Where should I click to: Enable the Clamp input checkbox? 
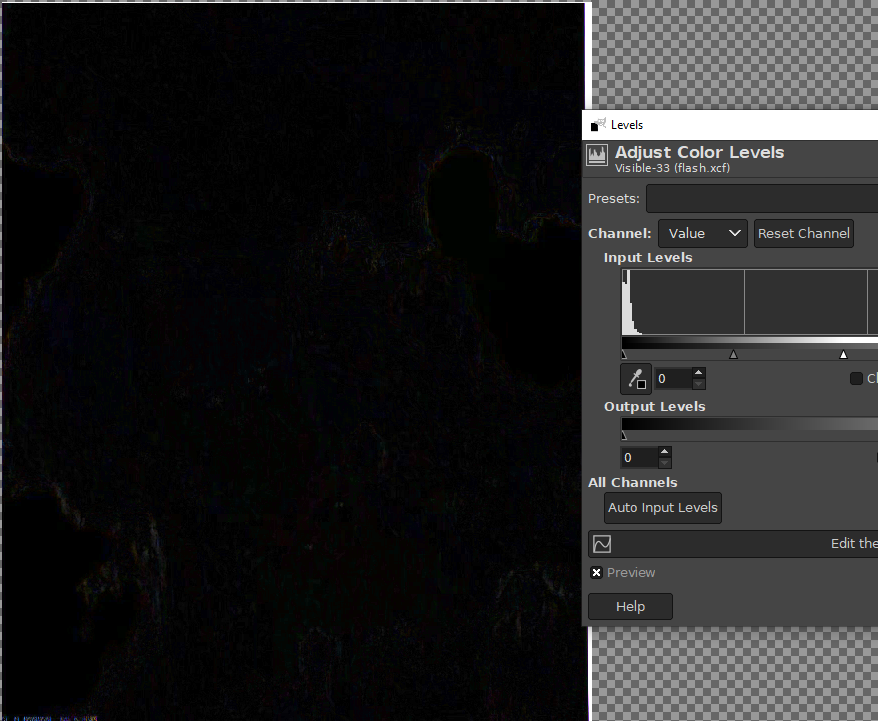point(856,379)
